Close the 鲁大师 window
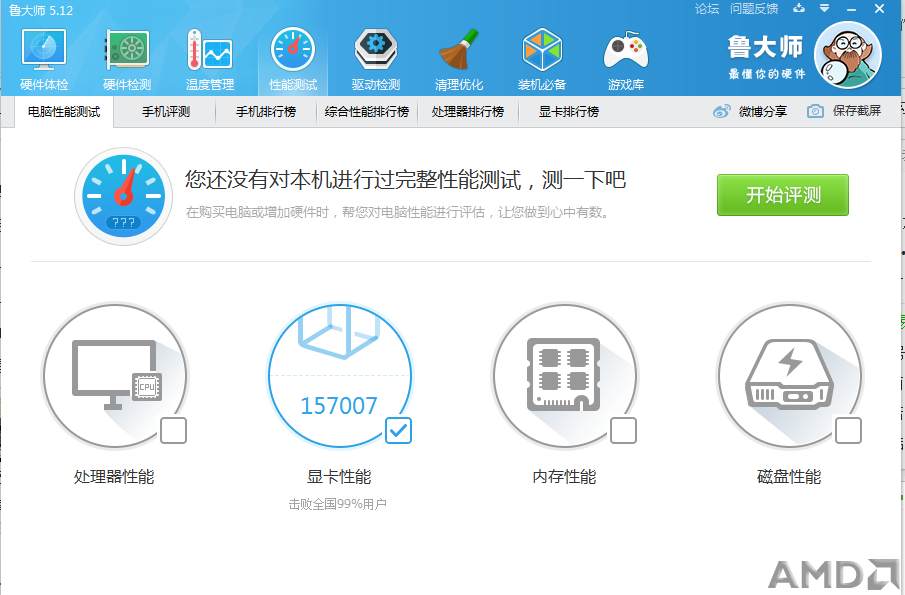Viewport: 905px width, 595px height. 879,9
